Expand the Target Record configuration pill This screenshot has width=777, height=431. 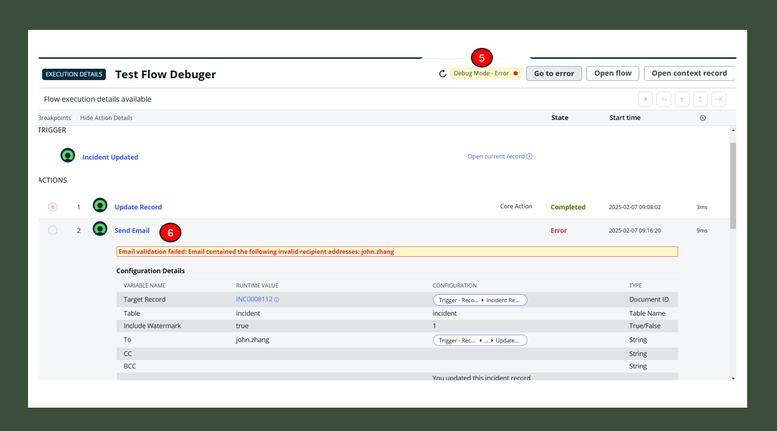479,300
